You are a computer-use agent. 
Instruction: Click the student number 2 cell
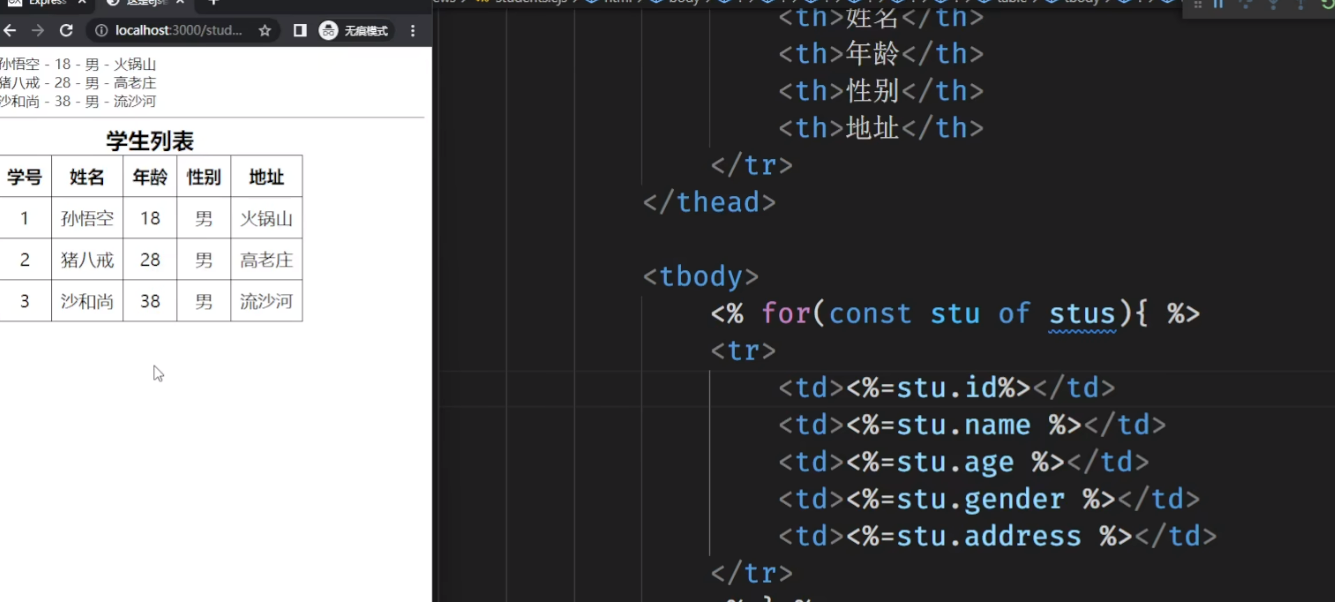[25, 260]
